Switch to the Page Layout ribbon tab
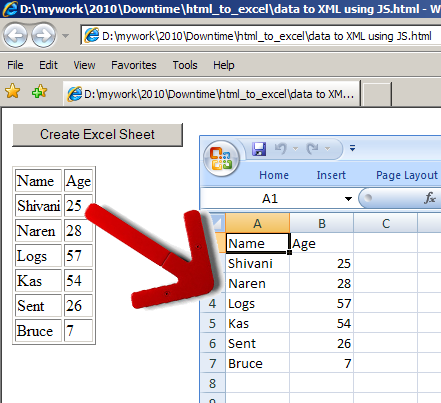The width and height of the screenshot is (441, 403). point(407,175)
